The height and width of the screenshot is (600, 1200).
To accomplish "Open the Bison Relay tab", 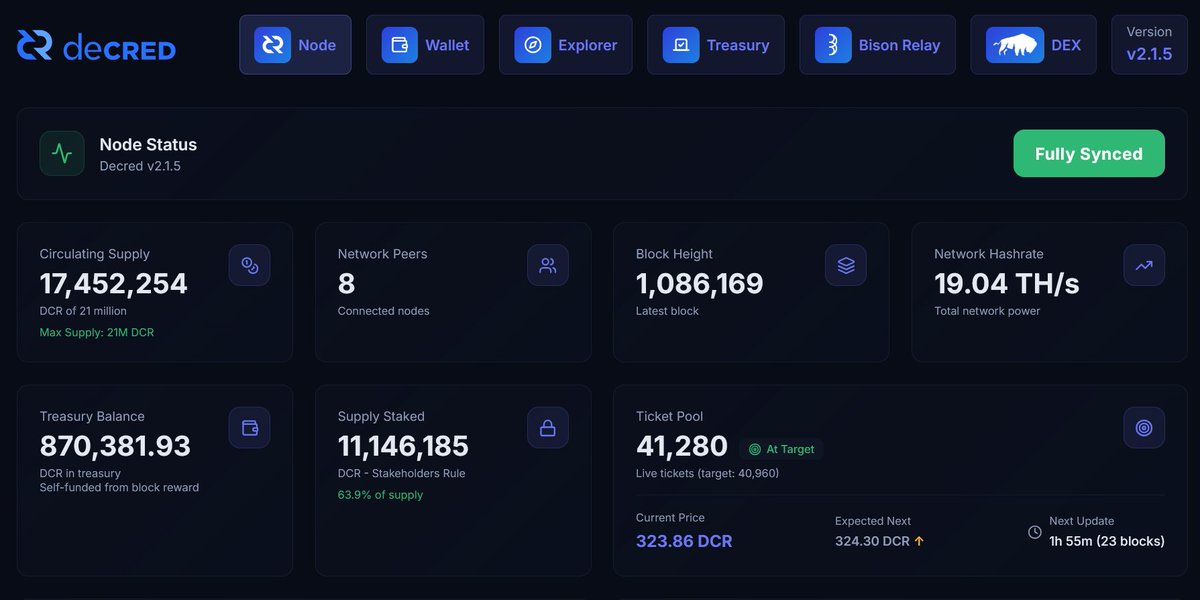I will (x=877, y=45).
